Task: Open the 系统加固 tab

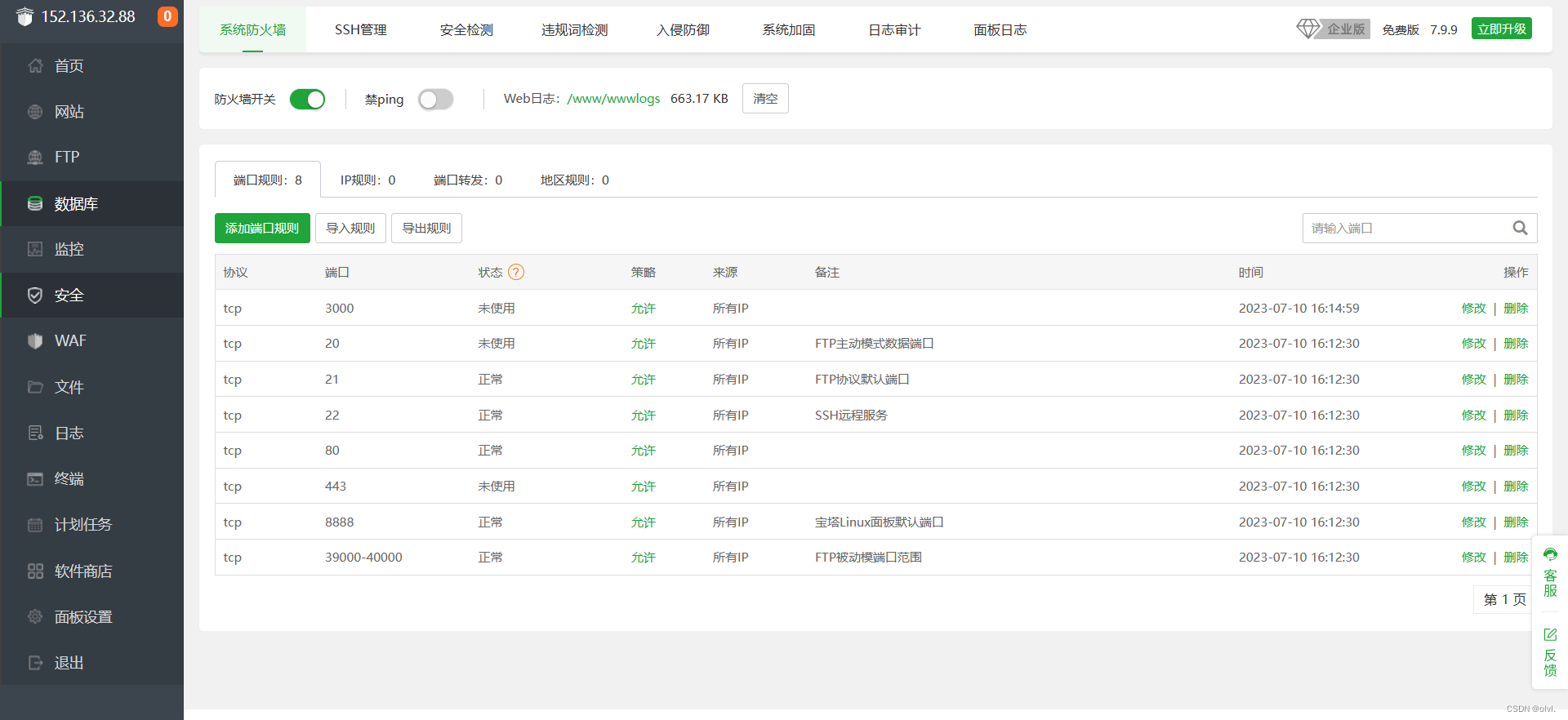Action: coord(789,29)
